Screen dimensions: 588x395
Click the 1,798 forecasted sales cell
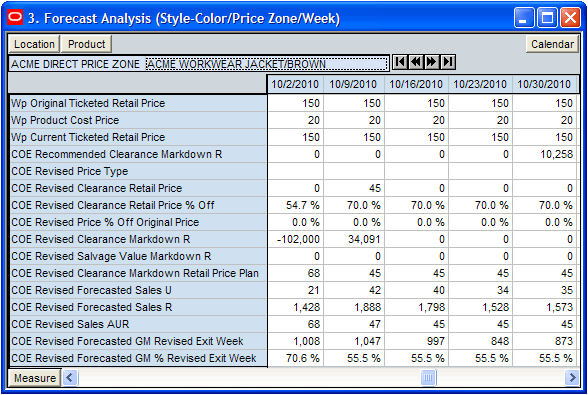pos(416,307)
